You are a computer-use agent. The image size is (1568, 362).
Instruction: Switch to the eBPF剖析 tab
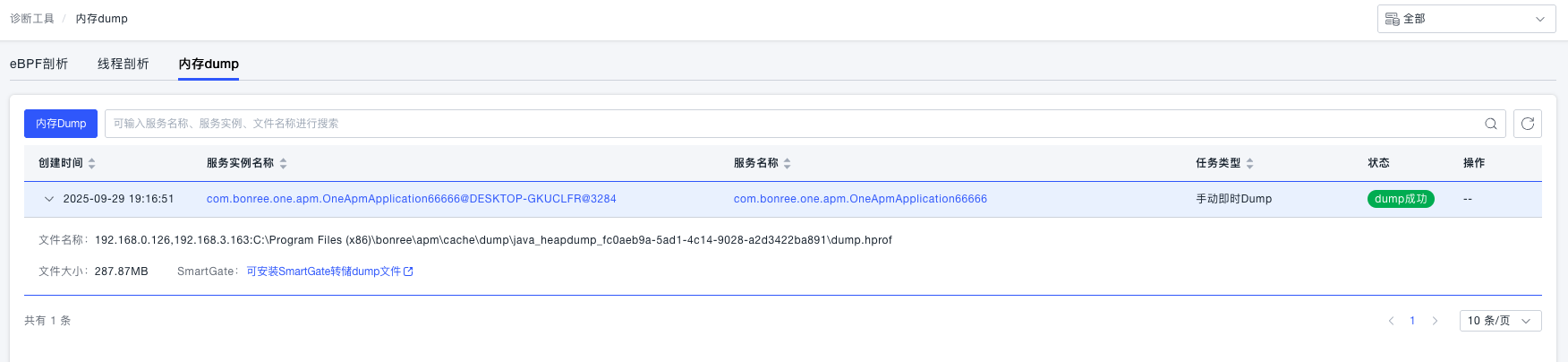[38, 64]
